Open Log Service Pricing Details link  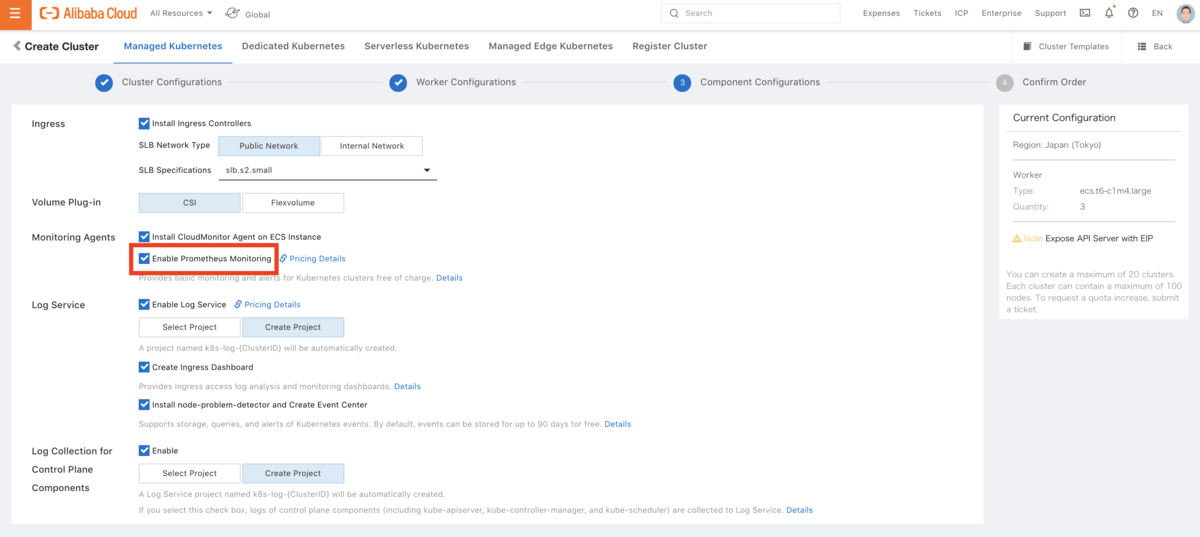pos(272,304)
